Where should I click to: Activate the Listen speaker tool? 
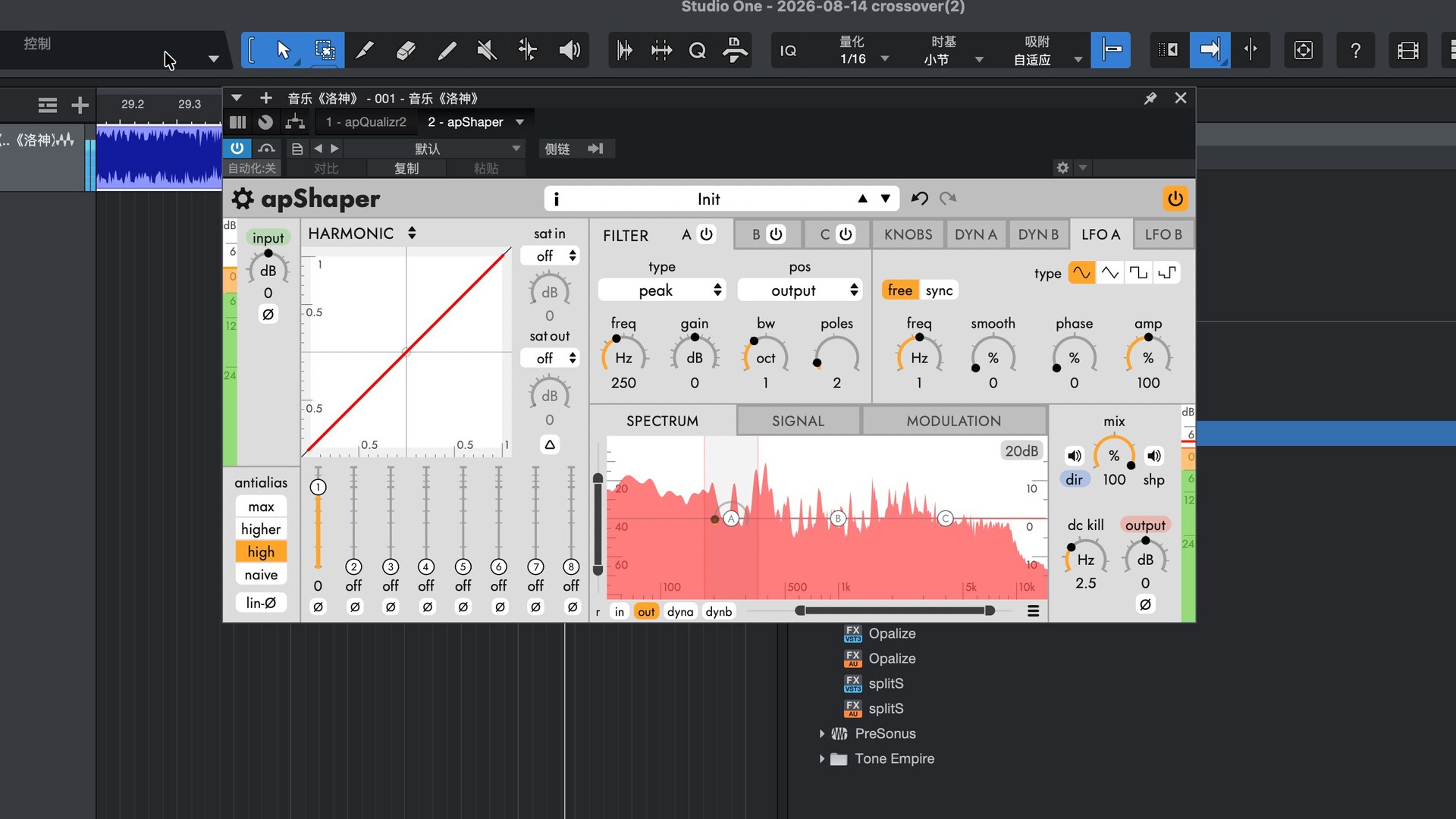pyautogui.click(x=569, y=50)
